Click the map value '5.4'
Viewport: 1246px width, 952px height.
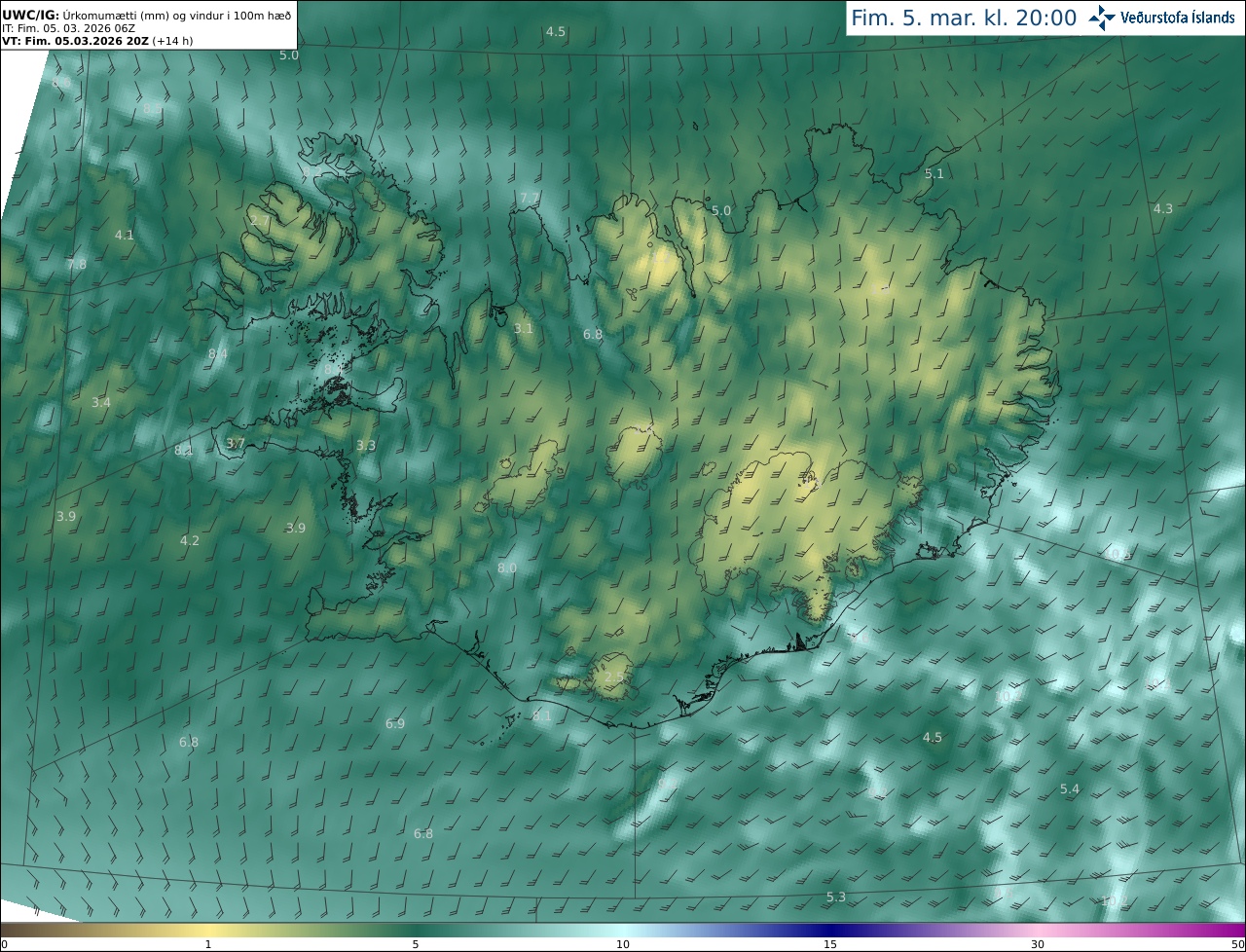pyautogui.click(x=1070, y=788)
